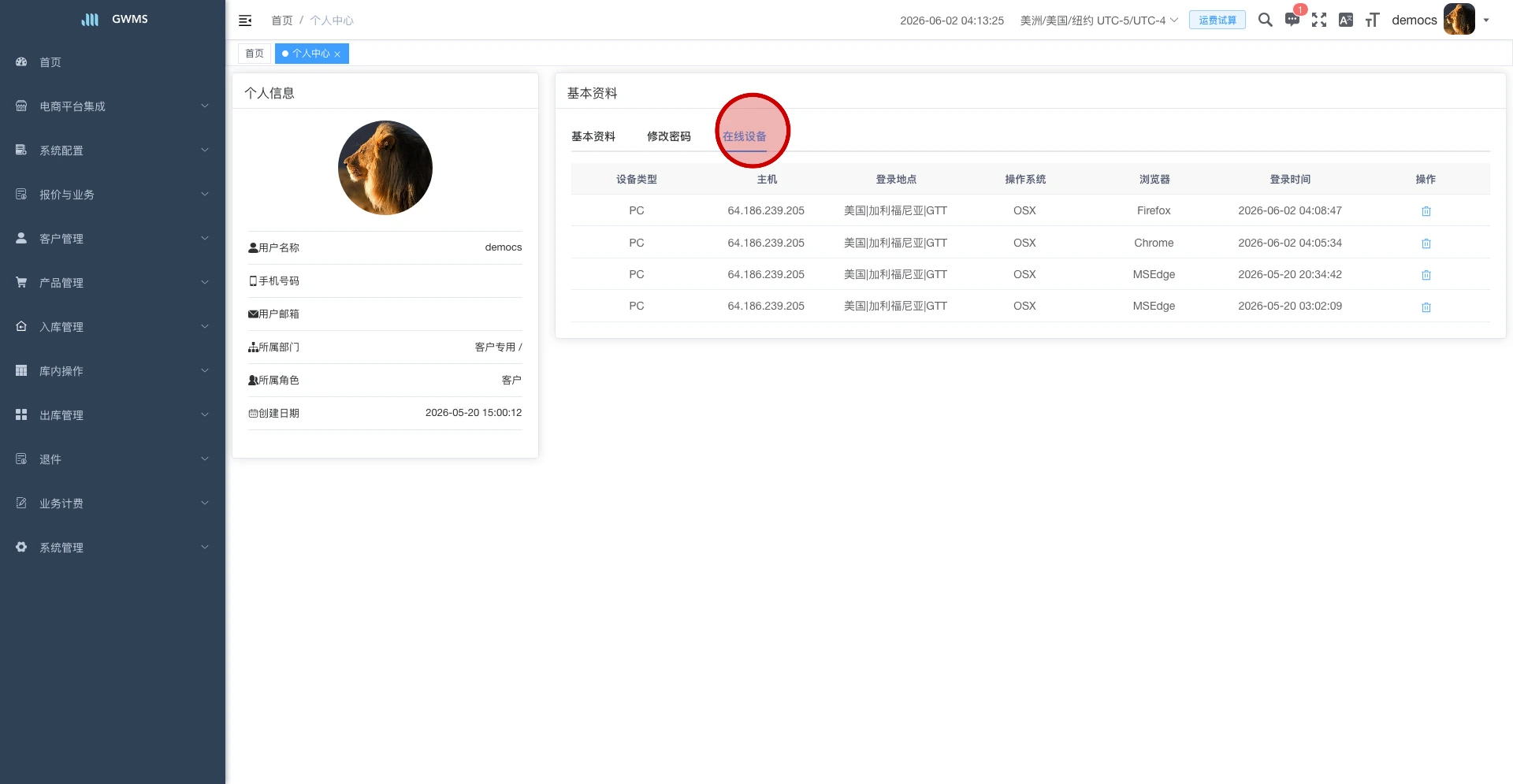Click the 所属部门 value 客户专用
Image resolution: width=1513 pixels, height=784 pixels.
[498, 347]
